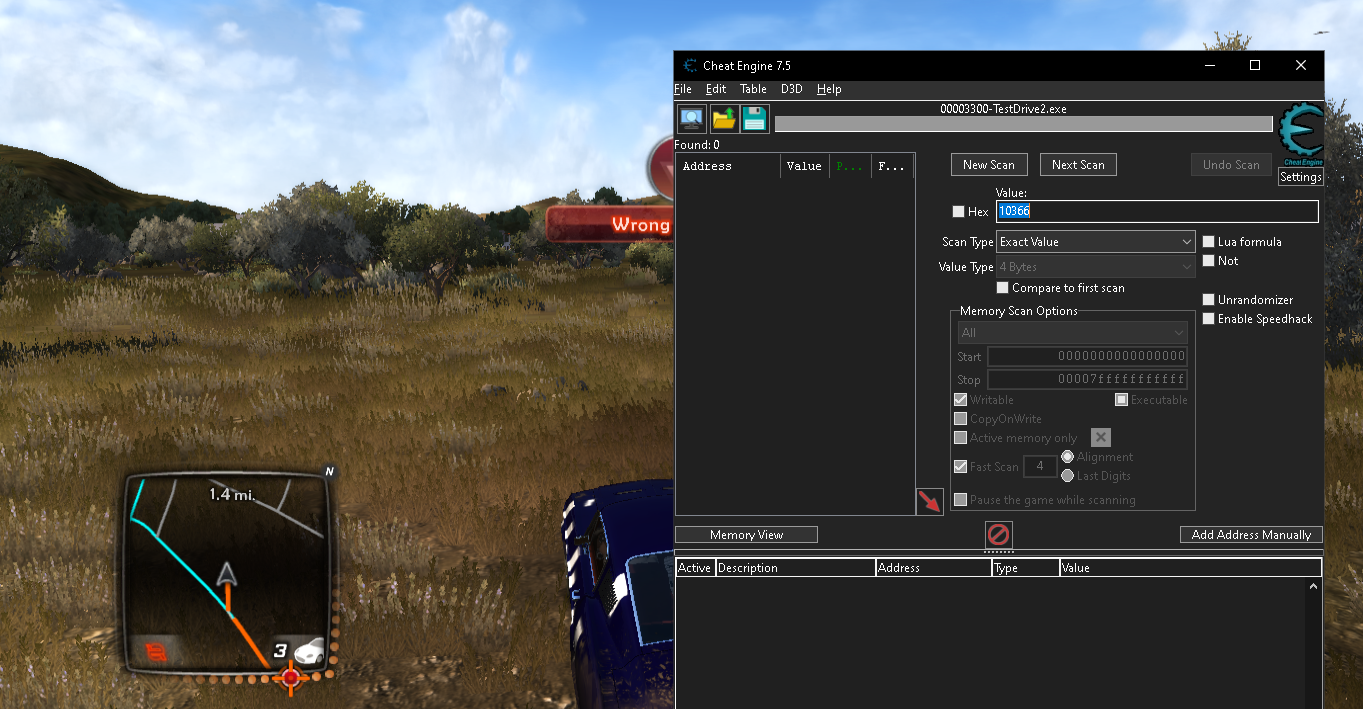This screenshot has height=709, width=1363.
Task: Click the scan progress bar
Action: (x=1023, y=124)
